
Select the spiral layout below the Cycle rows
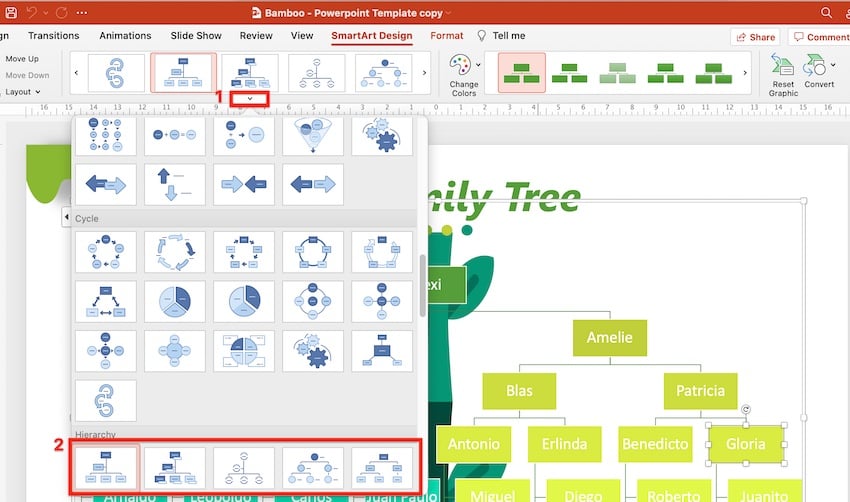[105, 399]
